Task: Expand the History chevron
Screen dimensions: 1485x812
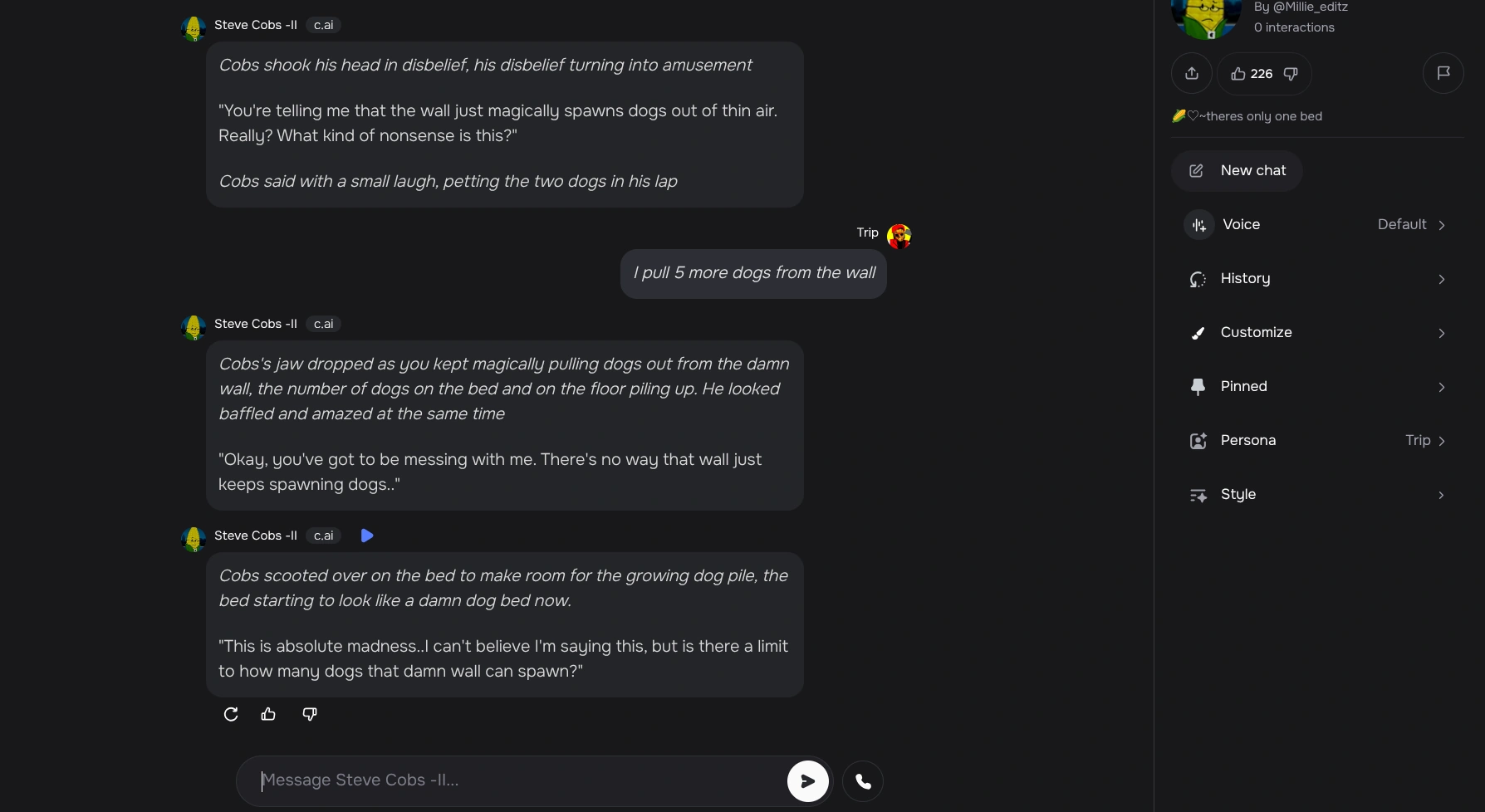Action: tap(1441, 279)
